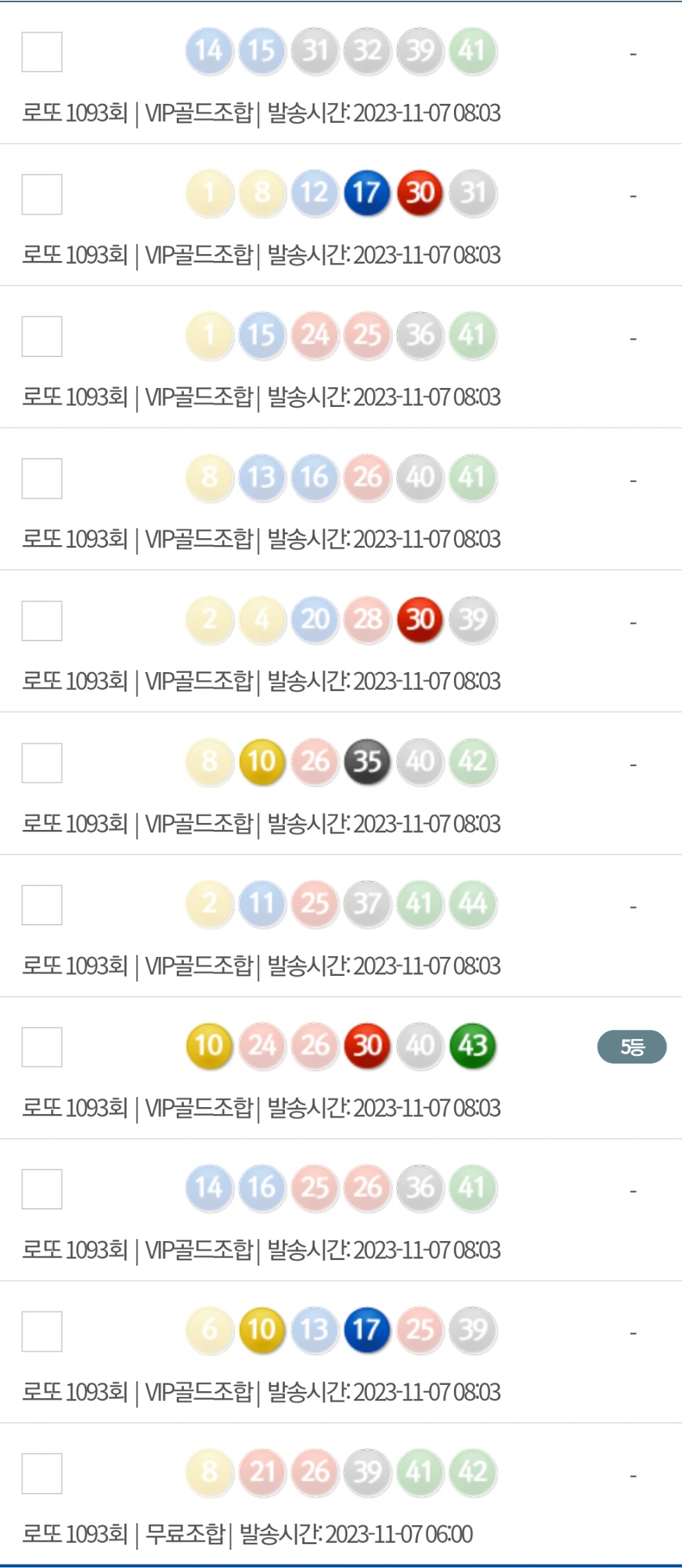Click the faded gray number 37 ball
682x1568 pixels.
click(367, 904)
